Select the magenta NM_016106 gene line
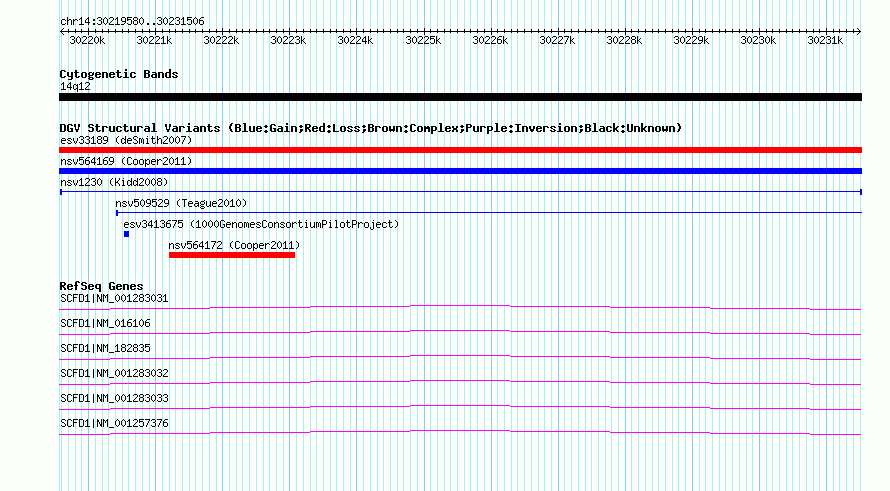The image size is (890, 491). coord(460,332)
